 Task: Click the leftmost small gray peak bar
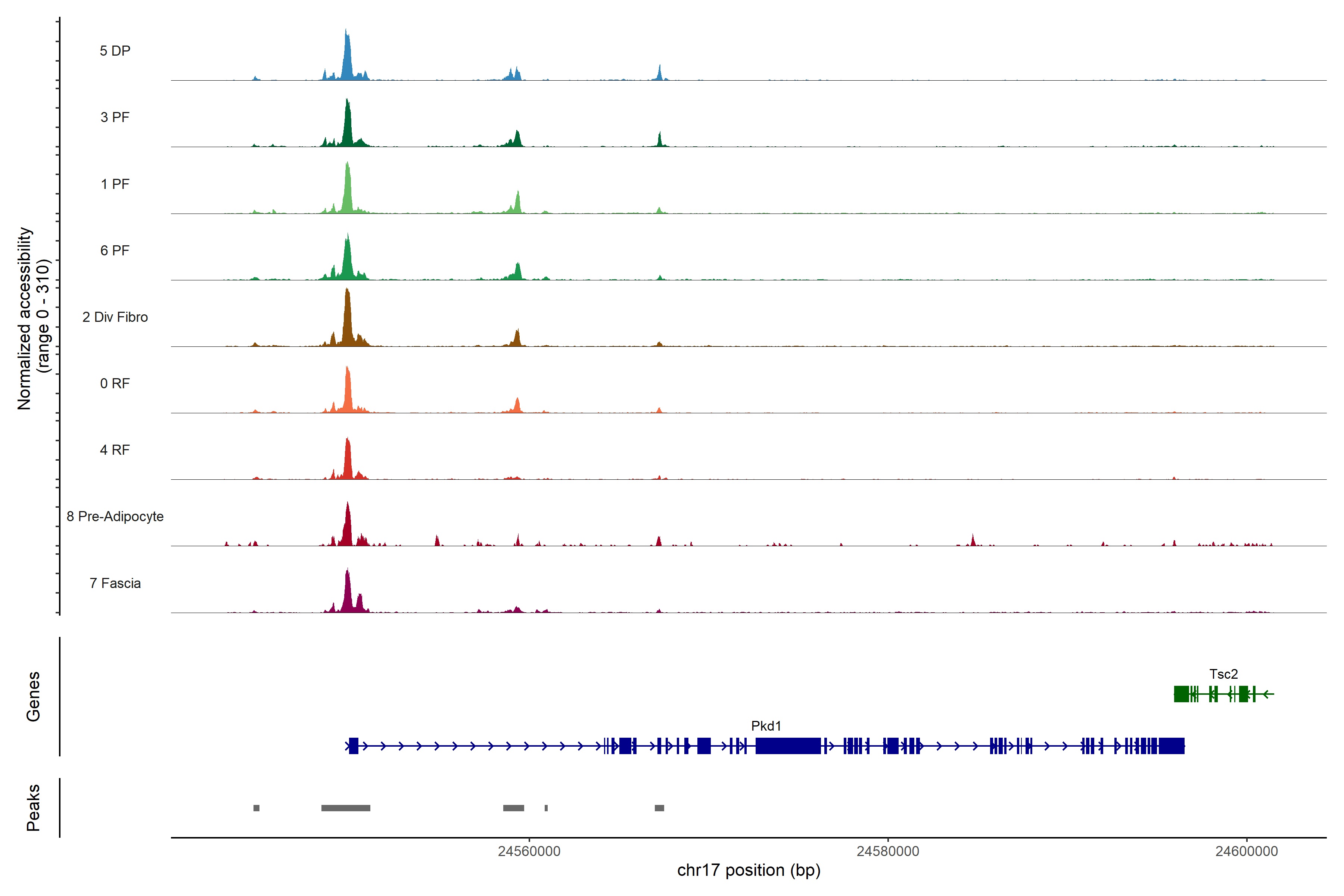coord(256,808)
